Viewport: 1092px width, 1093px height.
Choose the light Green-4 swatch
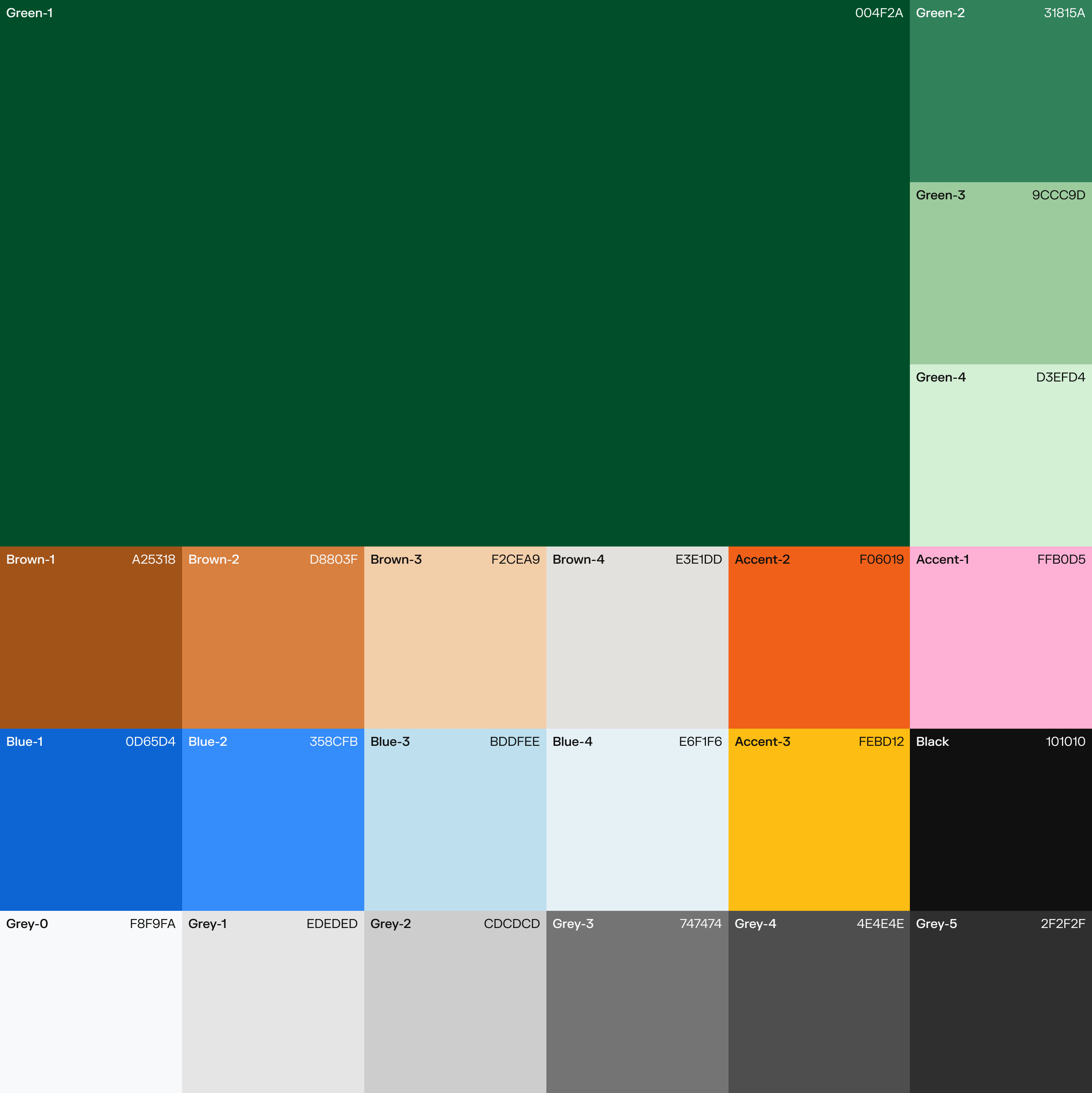1000,456
